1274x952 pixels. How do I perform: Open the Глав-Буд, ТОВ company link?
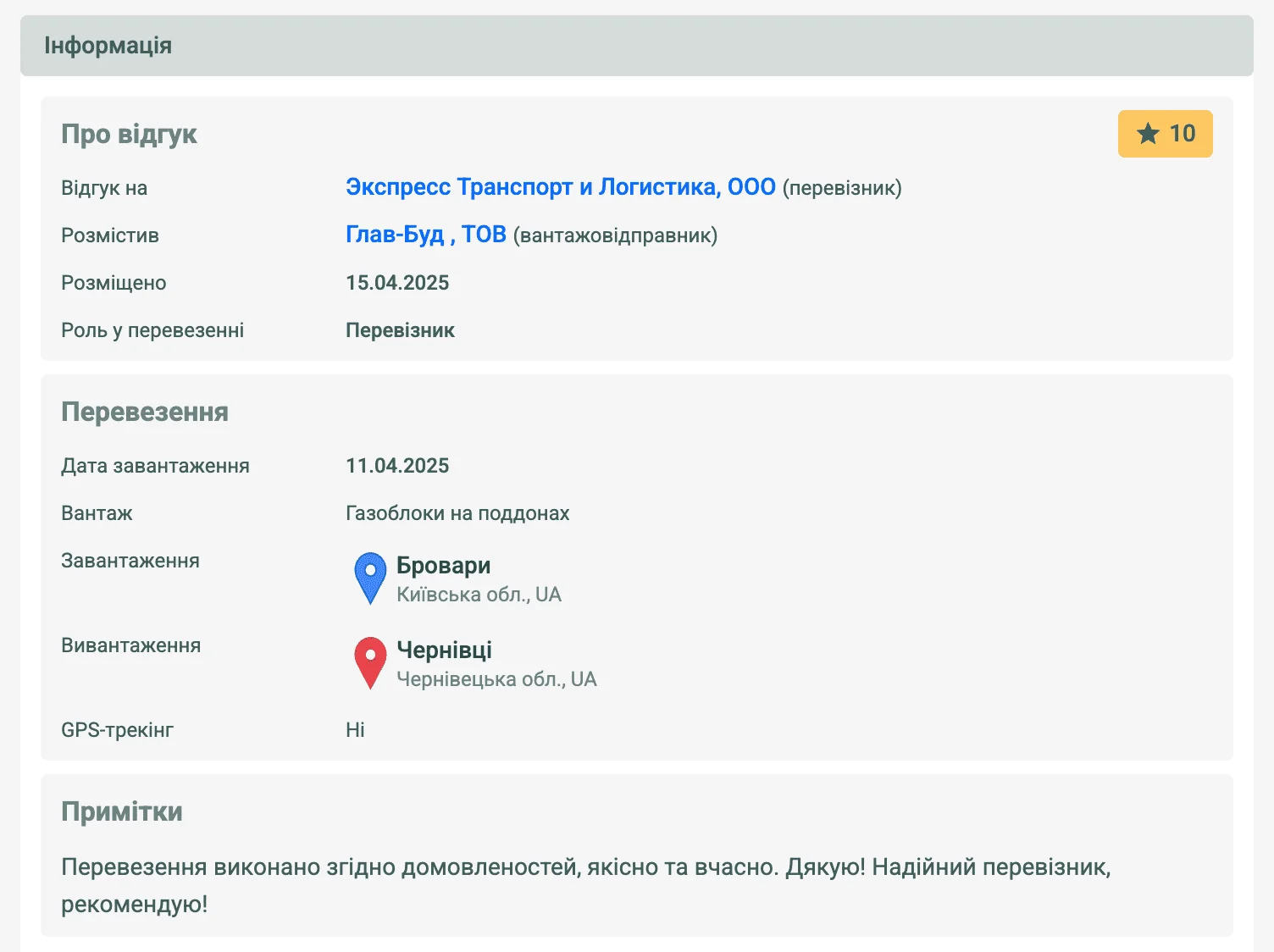tap(425, 235)
